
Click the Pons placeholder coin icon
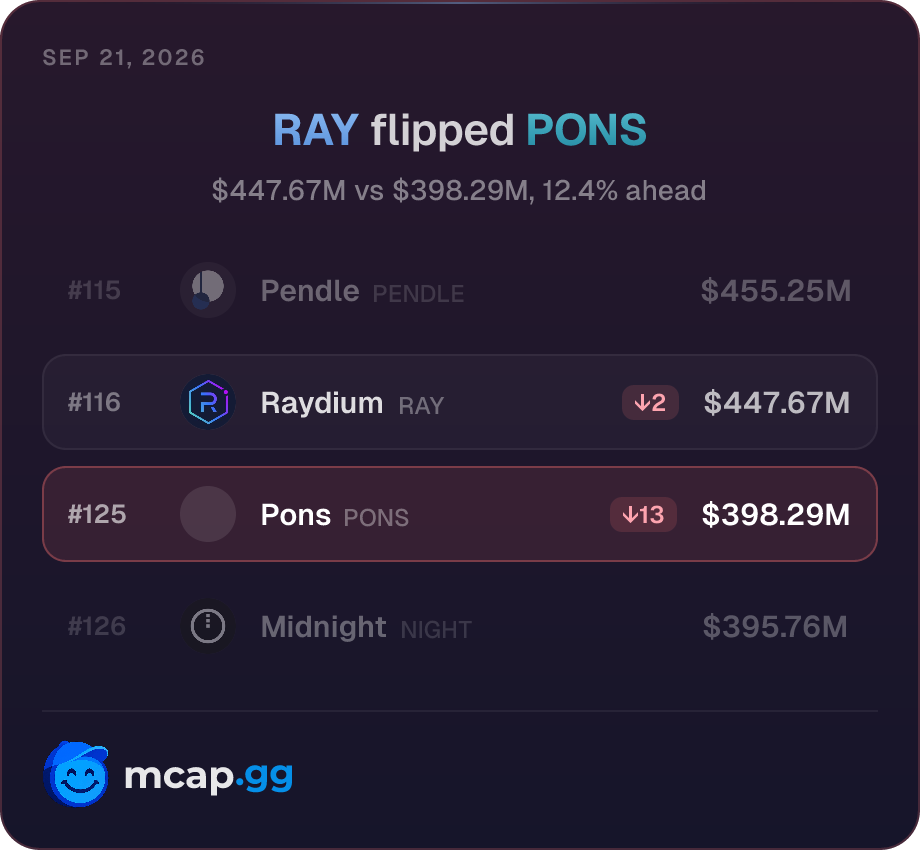point(208,514)
